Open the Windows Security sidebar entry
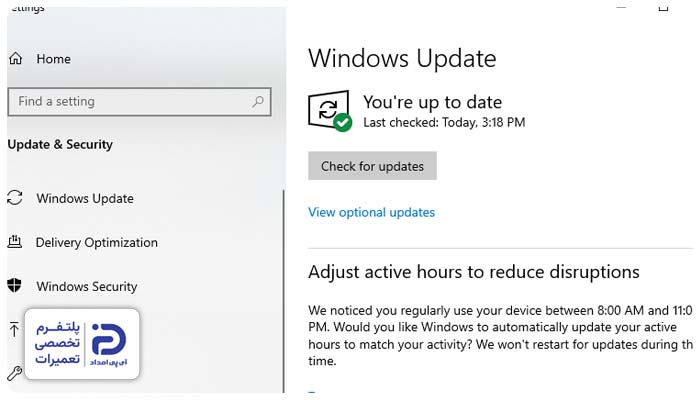This screenshot has width=700, height=400. pyautogui.click(x=87, y=286)
